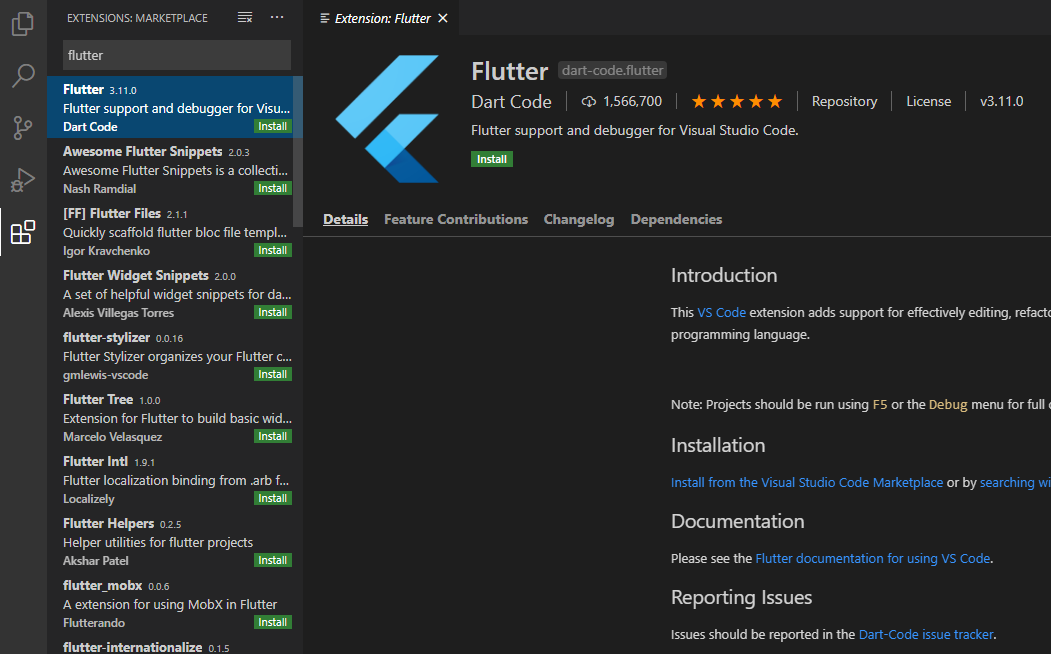
Task: Install Flutter Helpers extension
Action: pos(273,560)
